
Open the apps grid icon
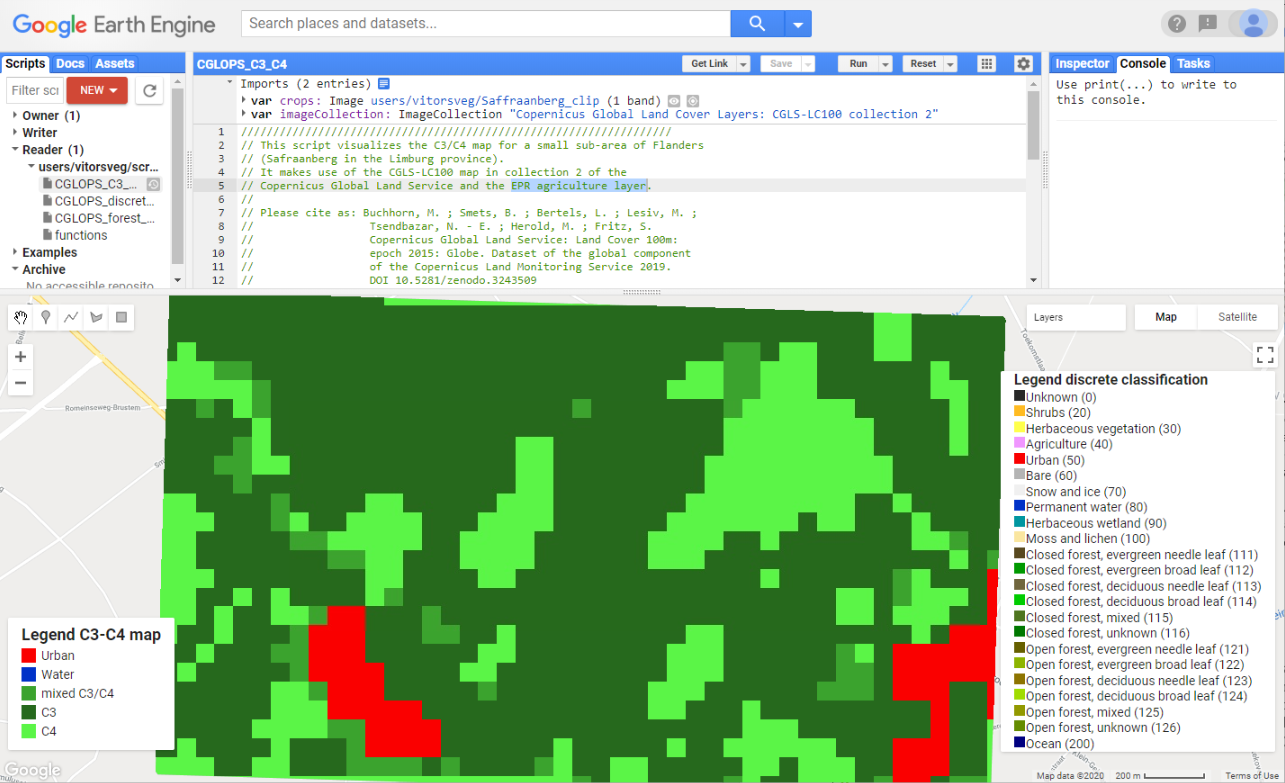[x=986, y=63]
